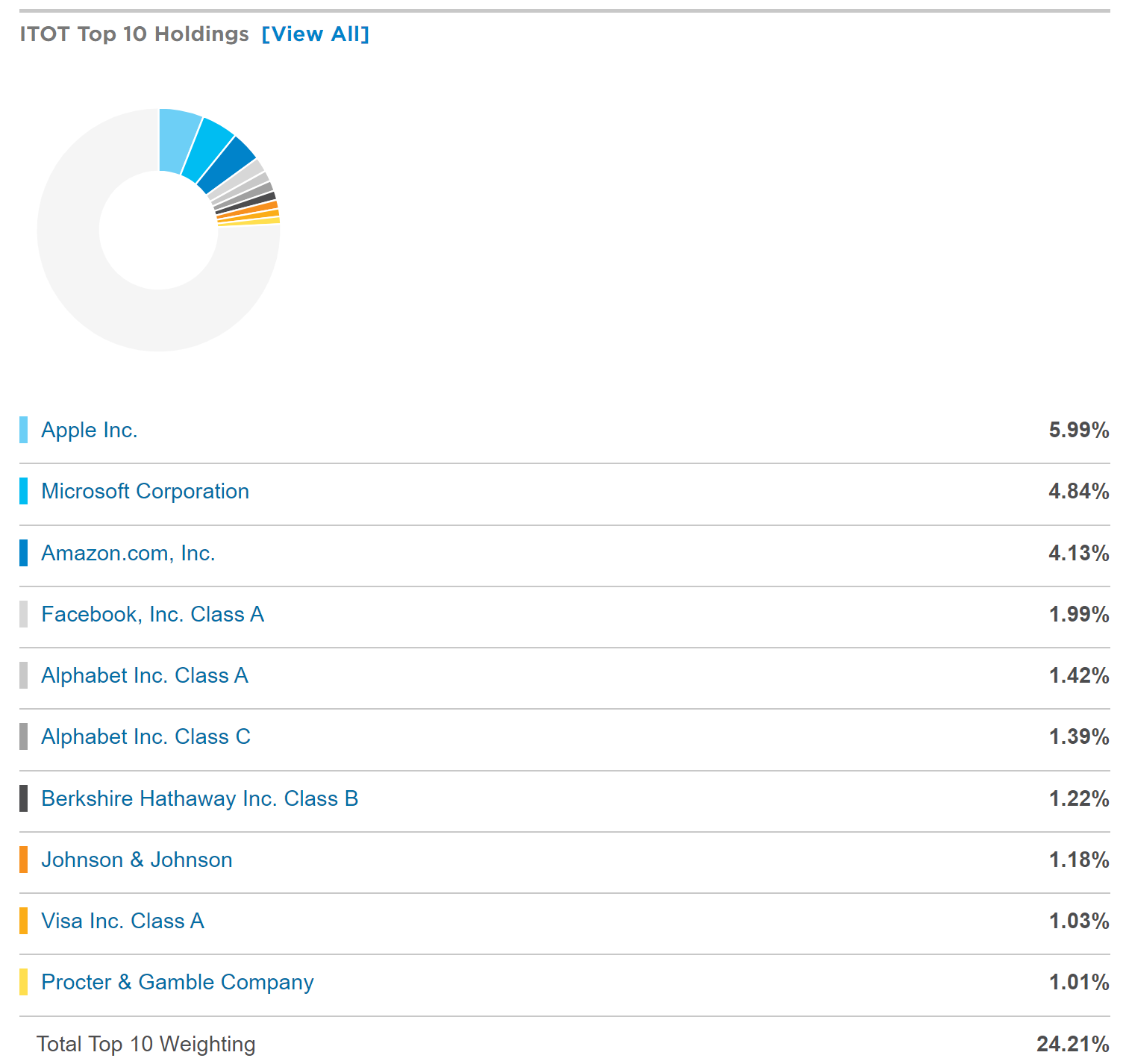Click the 24.21% total weighting value
Image resolution: width=1126 pixels, height=1064 pixels.
1073,1044
